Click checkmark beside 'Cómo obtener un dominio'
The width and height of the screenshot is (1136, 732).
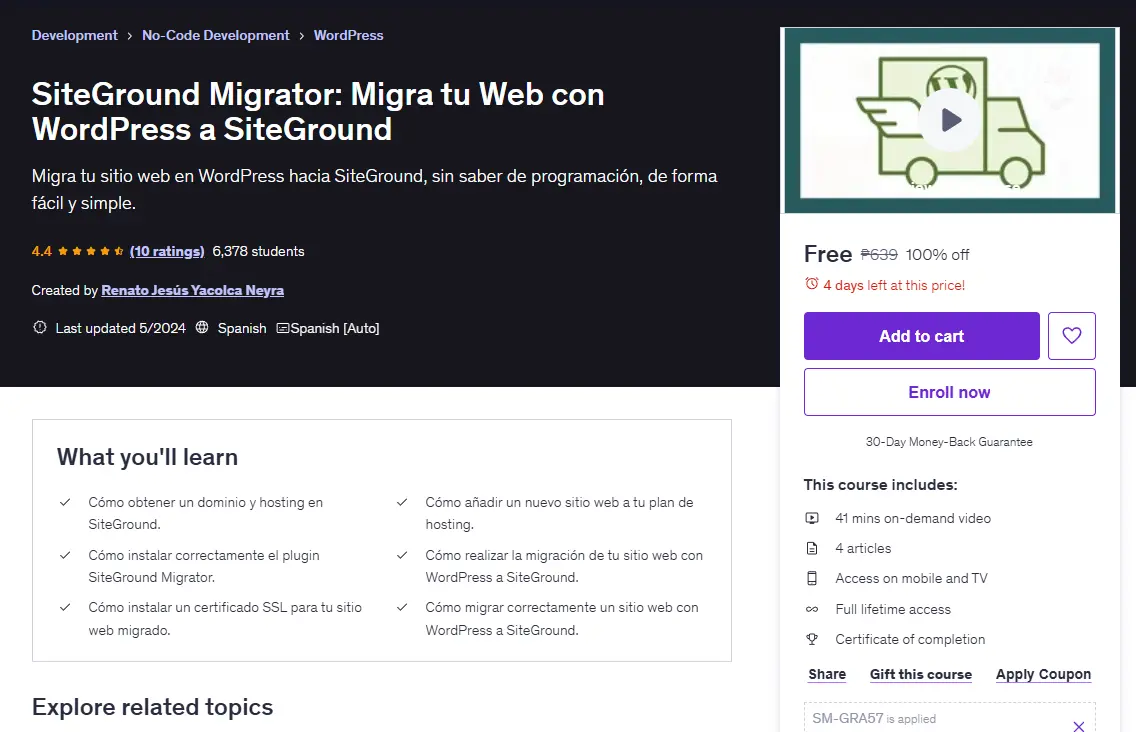(64, 502)
